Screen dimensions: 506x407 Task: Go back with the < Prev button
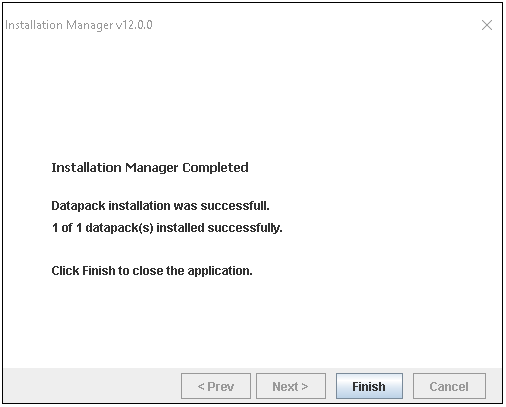216,386
